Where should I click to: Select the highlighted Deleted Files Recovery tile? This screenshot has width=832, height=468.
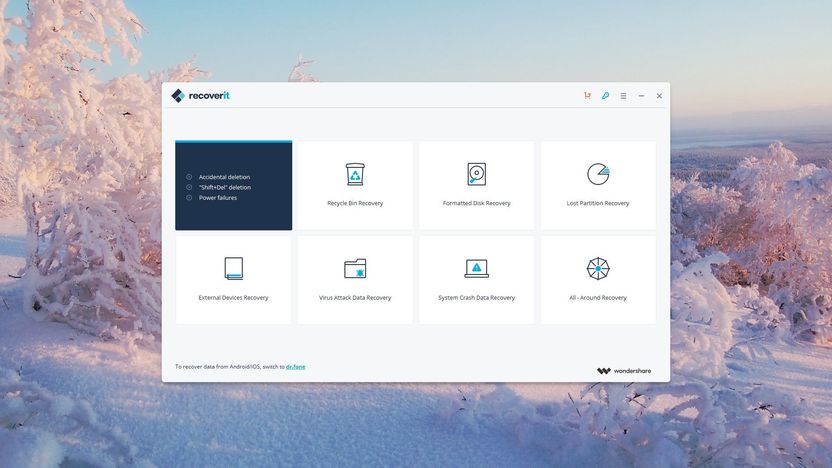click(x=233, y=186)
